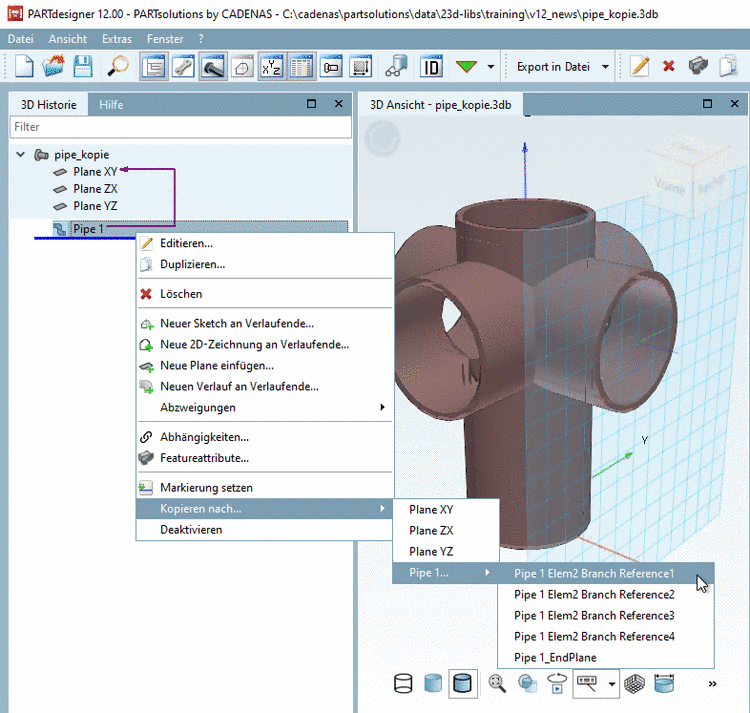Screen dimensions: 750x713
Task: Click Export in Datei button
Action: tap(553, 66)
